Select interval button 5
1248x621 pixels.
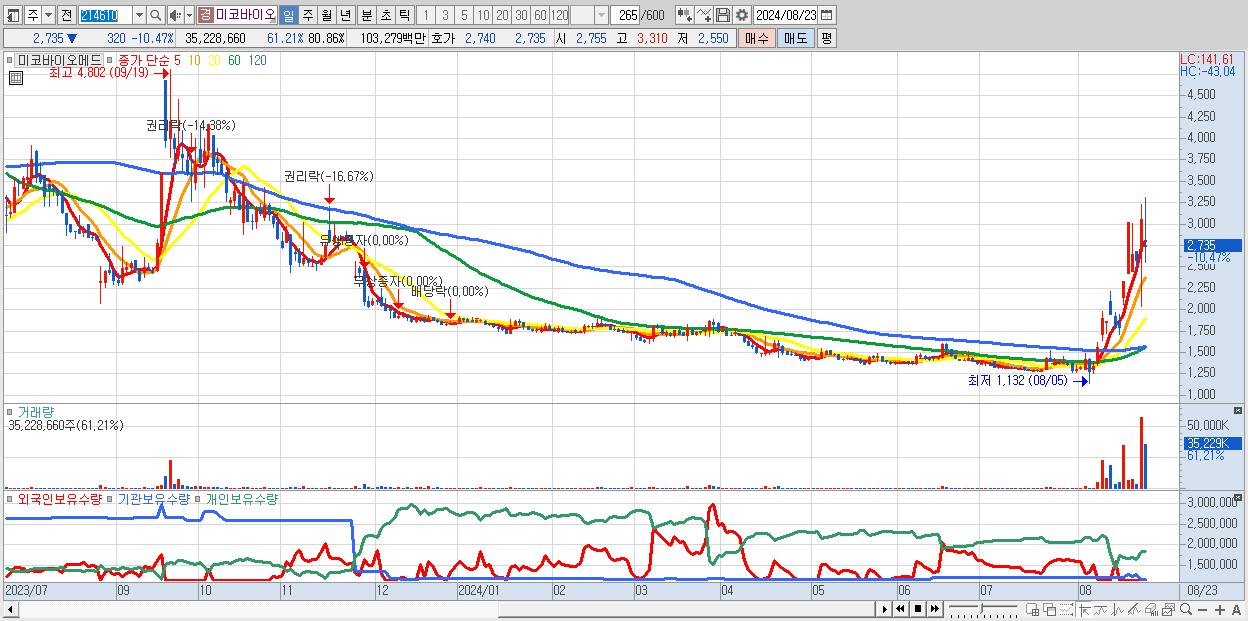point(464,16)
